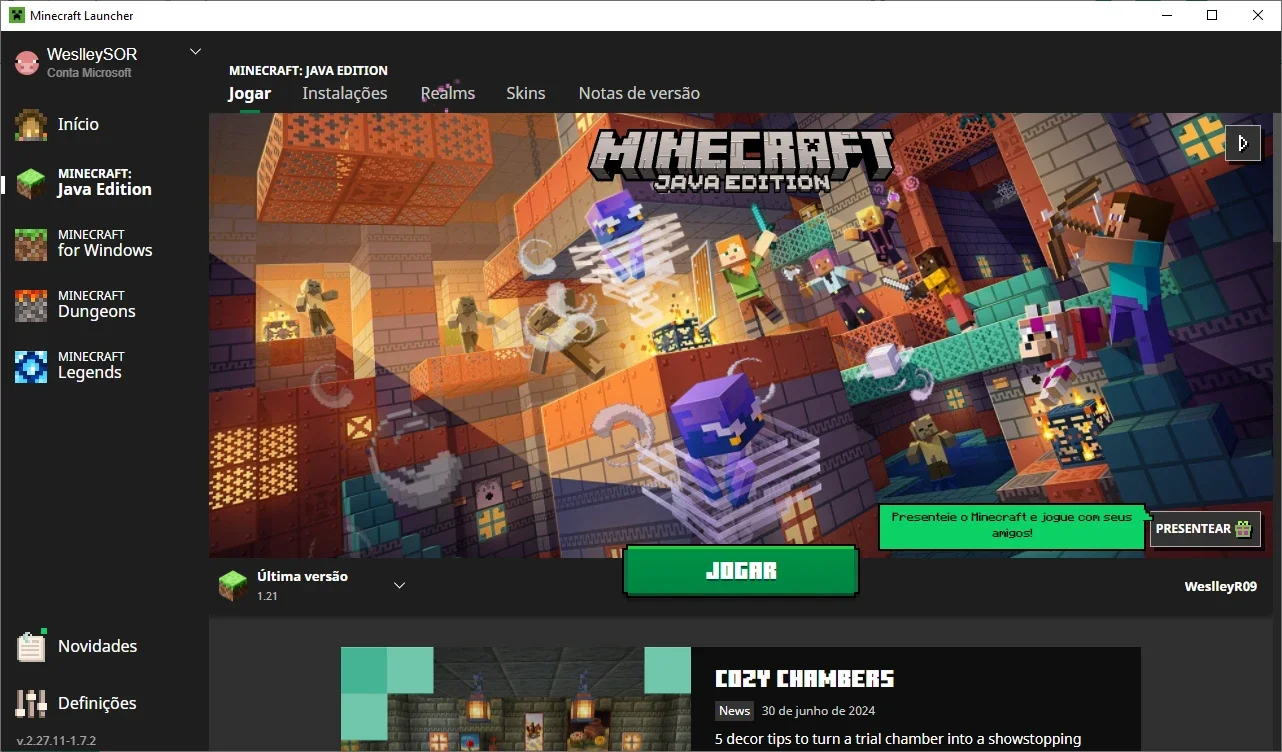Image resolution: width=1282 pixels, height=752 pixels.
Task: Click the Minecraft Java Edition banner logo
Action: click(740, 160)
